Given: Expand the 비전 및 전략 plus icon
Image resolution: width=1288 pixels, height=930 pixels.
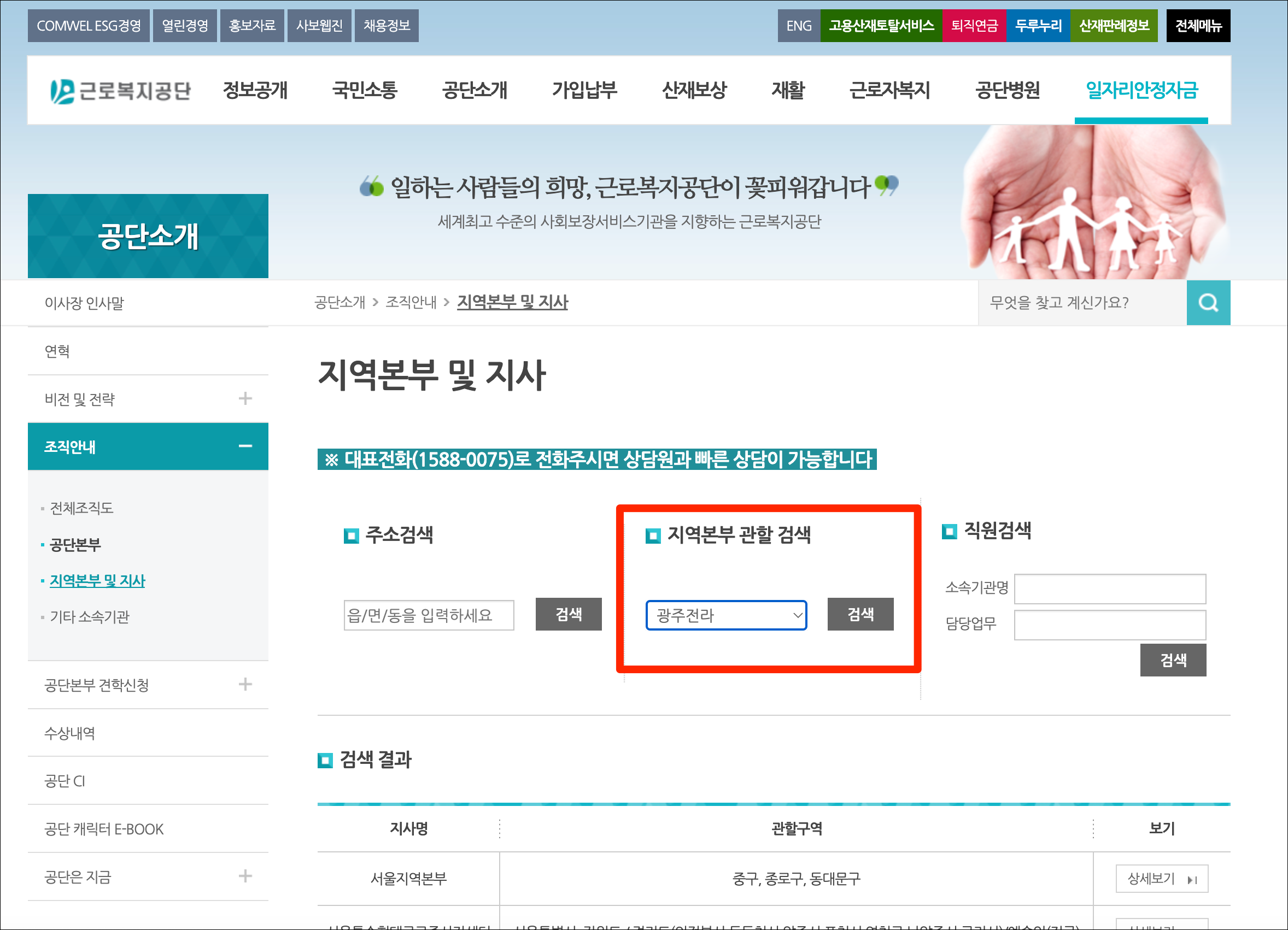Looking at the screenshot, I should tap(245, 398).
